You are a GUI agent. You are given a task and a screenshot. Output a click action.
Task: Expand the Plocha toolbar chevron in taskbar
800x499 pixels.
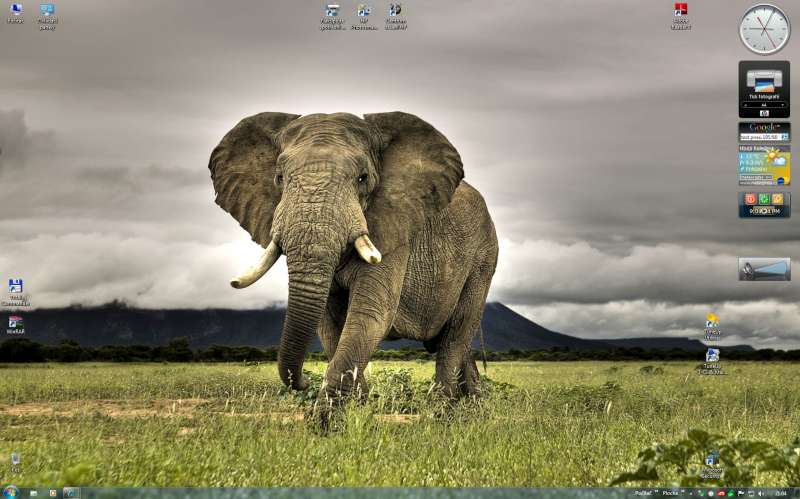click(684, 493)
